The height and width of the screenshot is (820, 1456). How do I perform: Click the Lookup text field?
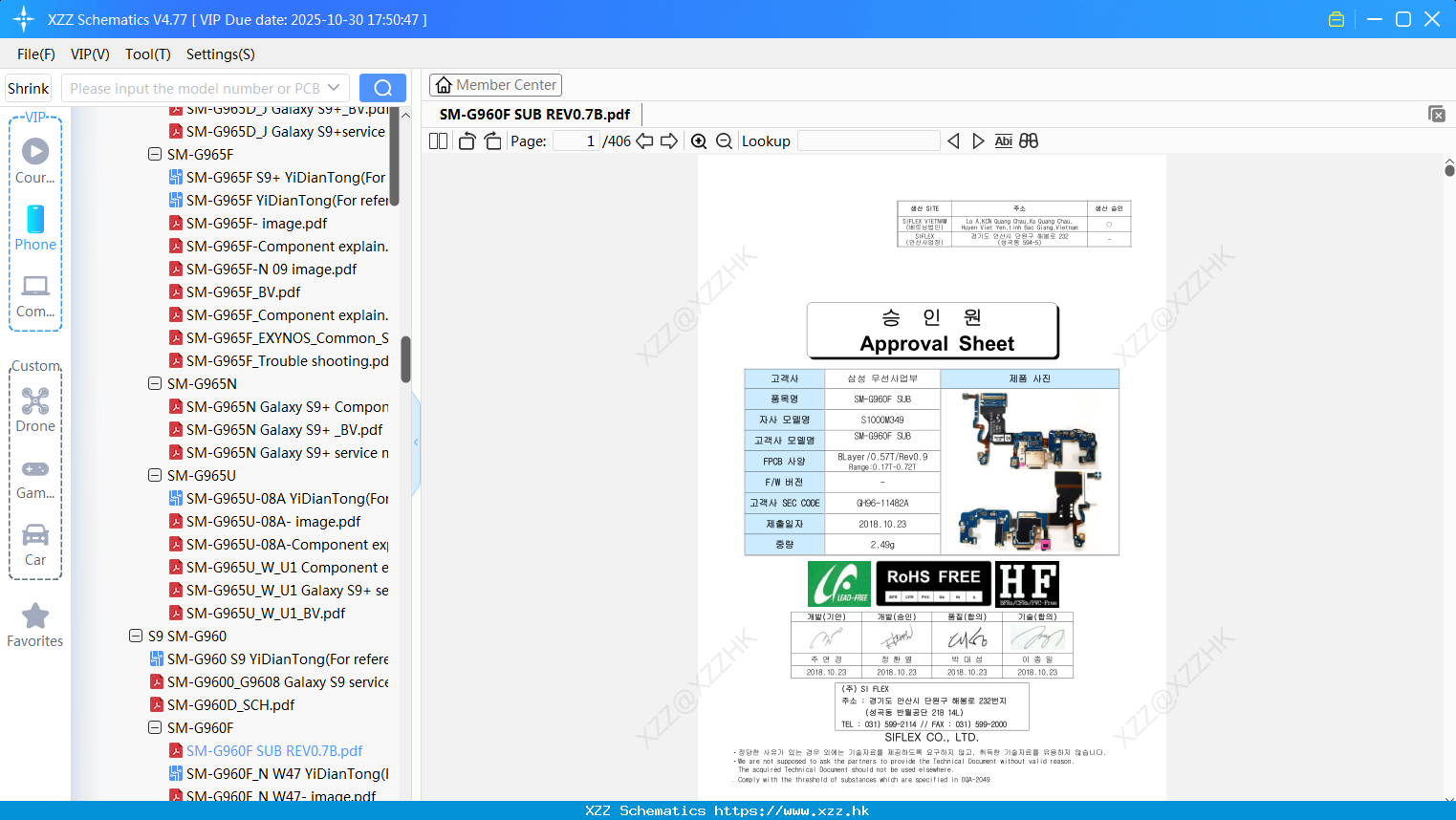868,140
